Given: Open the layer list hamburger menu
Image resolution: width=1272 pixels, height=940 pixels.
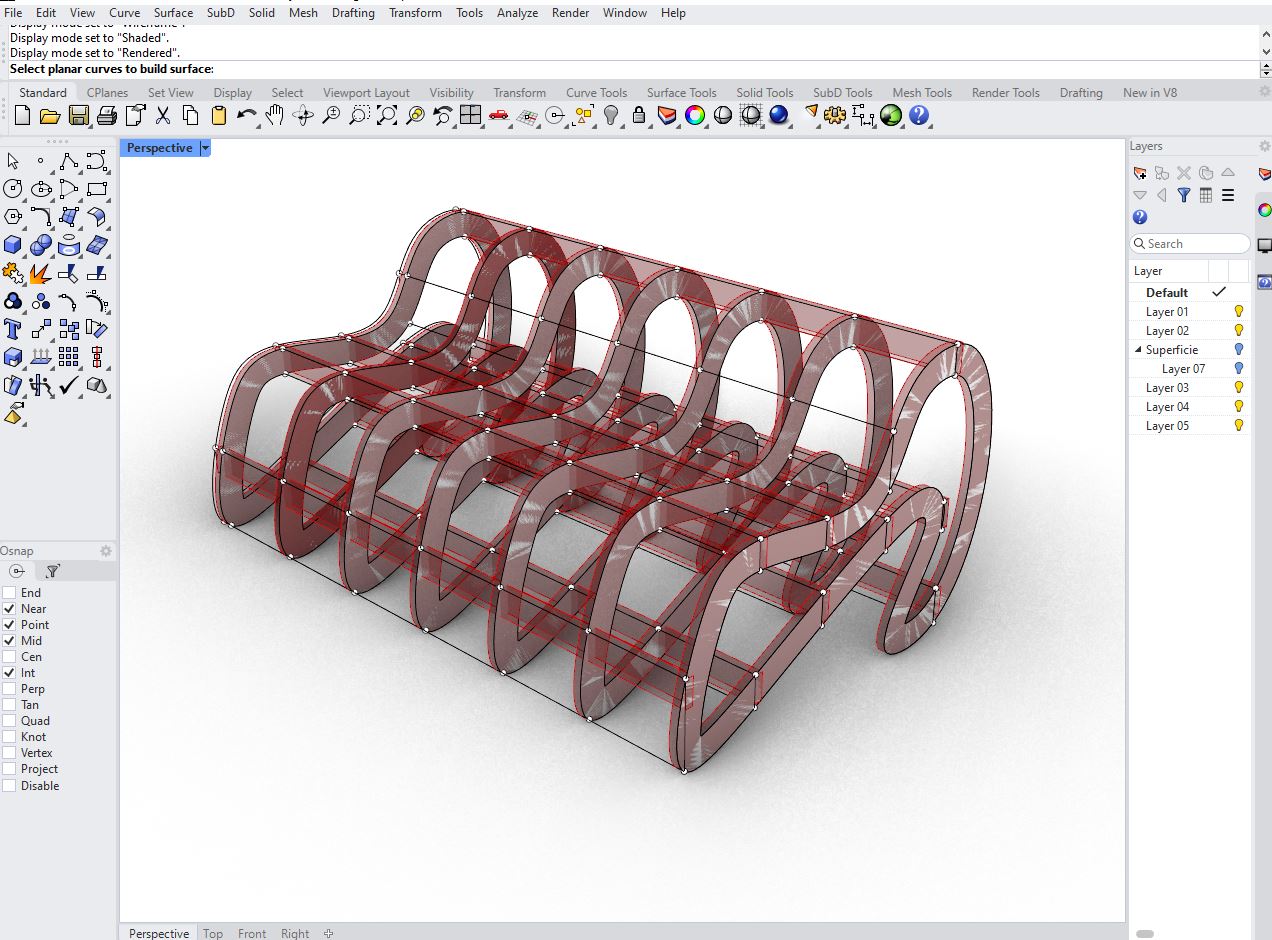Looking at the screenshot, I should click(x=1227, y=195).
